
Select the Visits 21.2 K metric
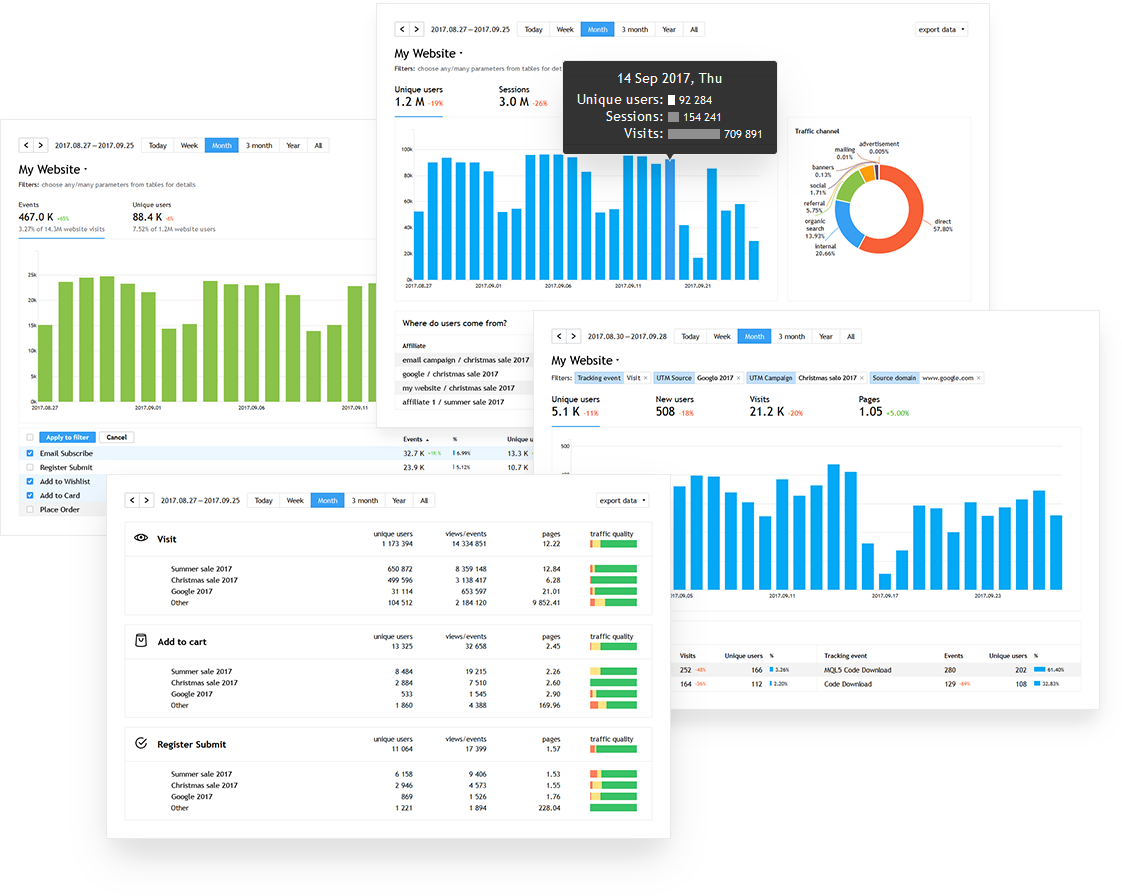tap(776, 406)
